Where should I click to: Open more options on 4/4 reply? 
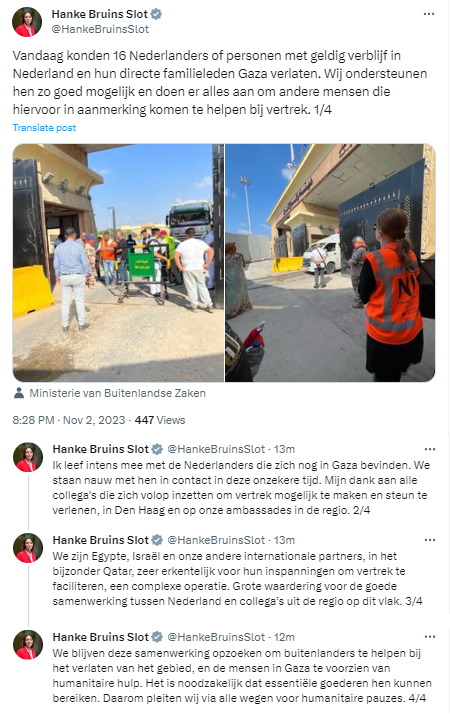430,637
